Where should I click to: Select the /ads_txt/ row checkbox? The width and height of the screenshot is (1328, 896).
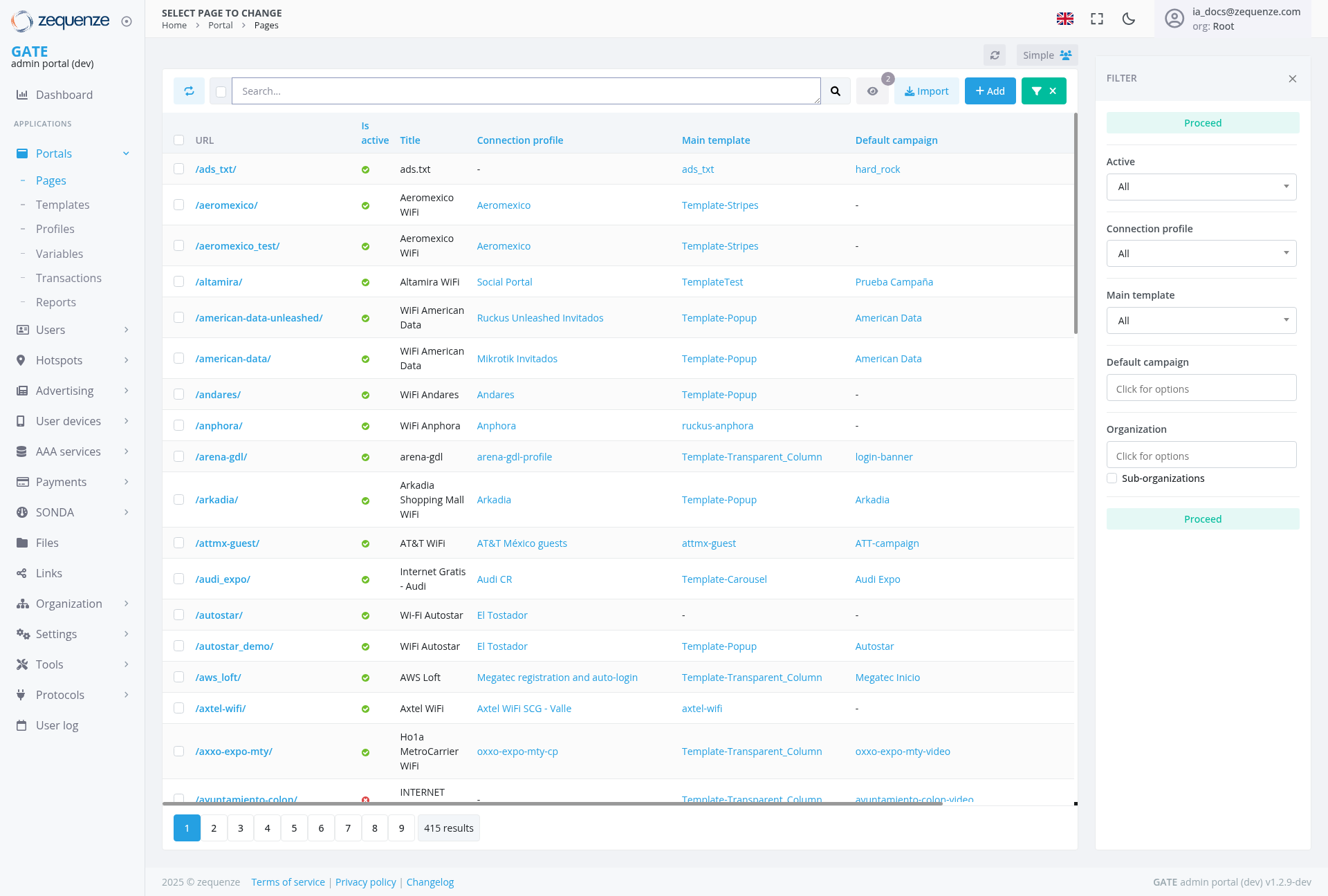pyautogui.click(x=179, y=169)
